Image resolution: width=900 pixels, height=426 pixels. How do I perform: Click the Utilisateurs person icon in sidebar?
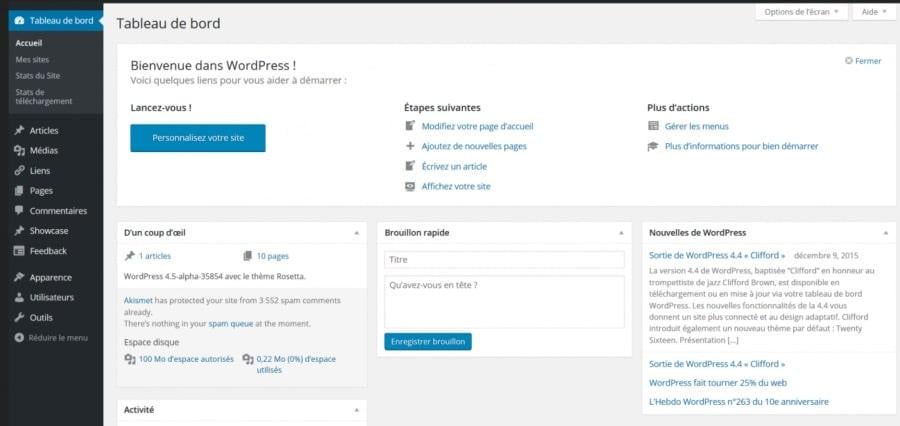(x=19, y=297)
